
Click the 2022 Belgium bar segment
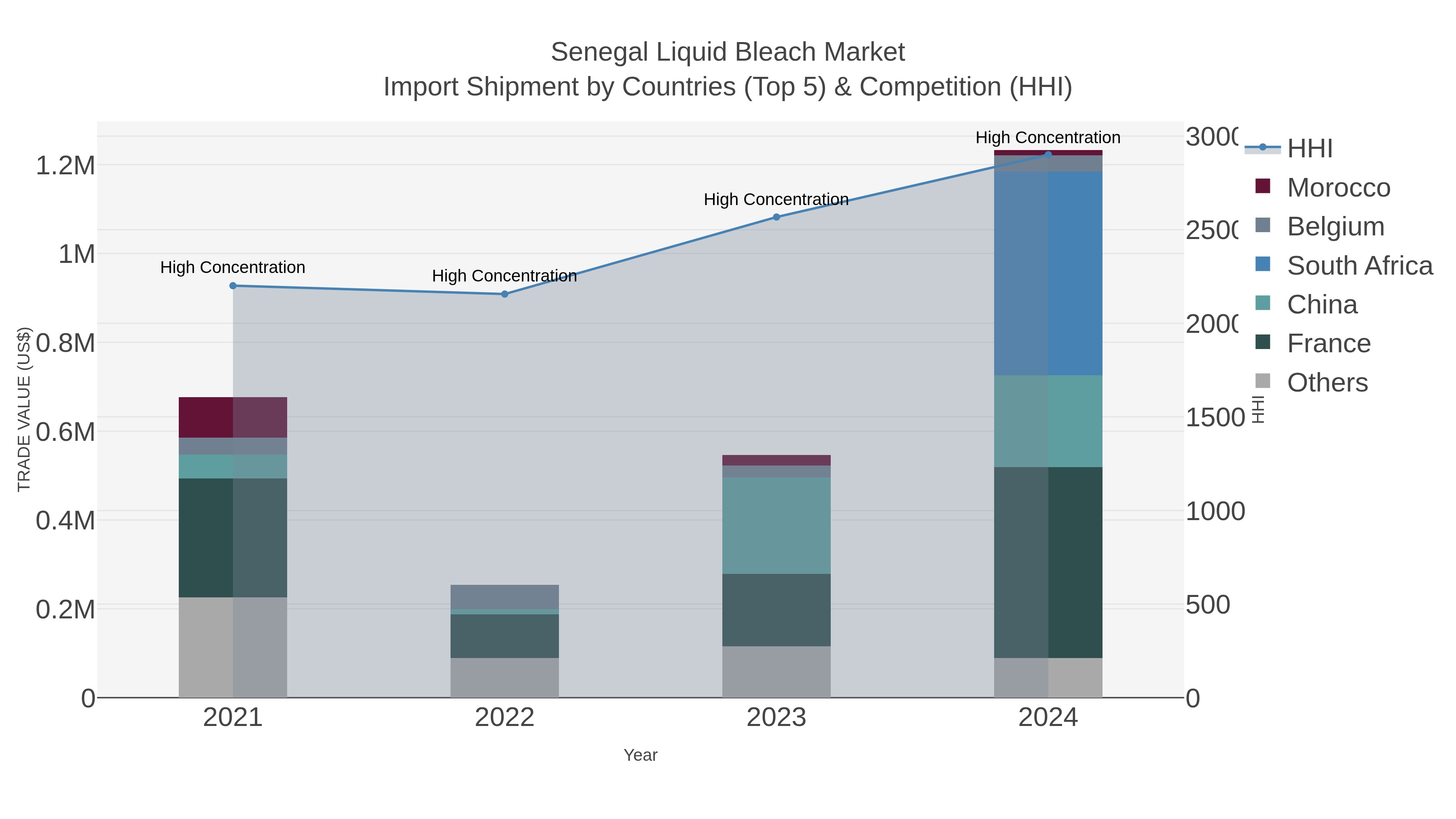[505, 597]
